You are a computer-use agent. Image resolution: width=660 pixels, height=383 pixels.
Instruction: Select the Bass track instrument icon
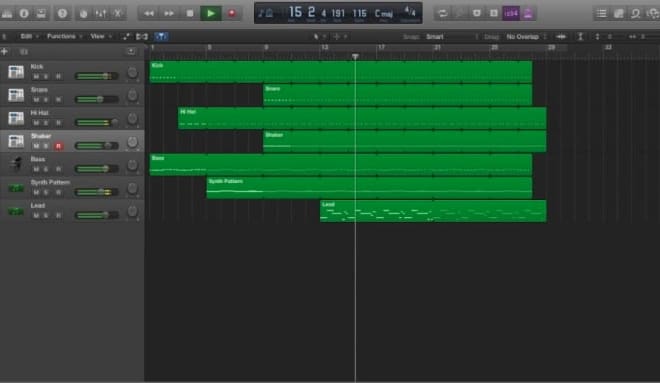click(17, 164)
